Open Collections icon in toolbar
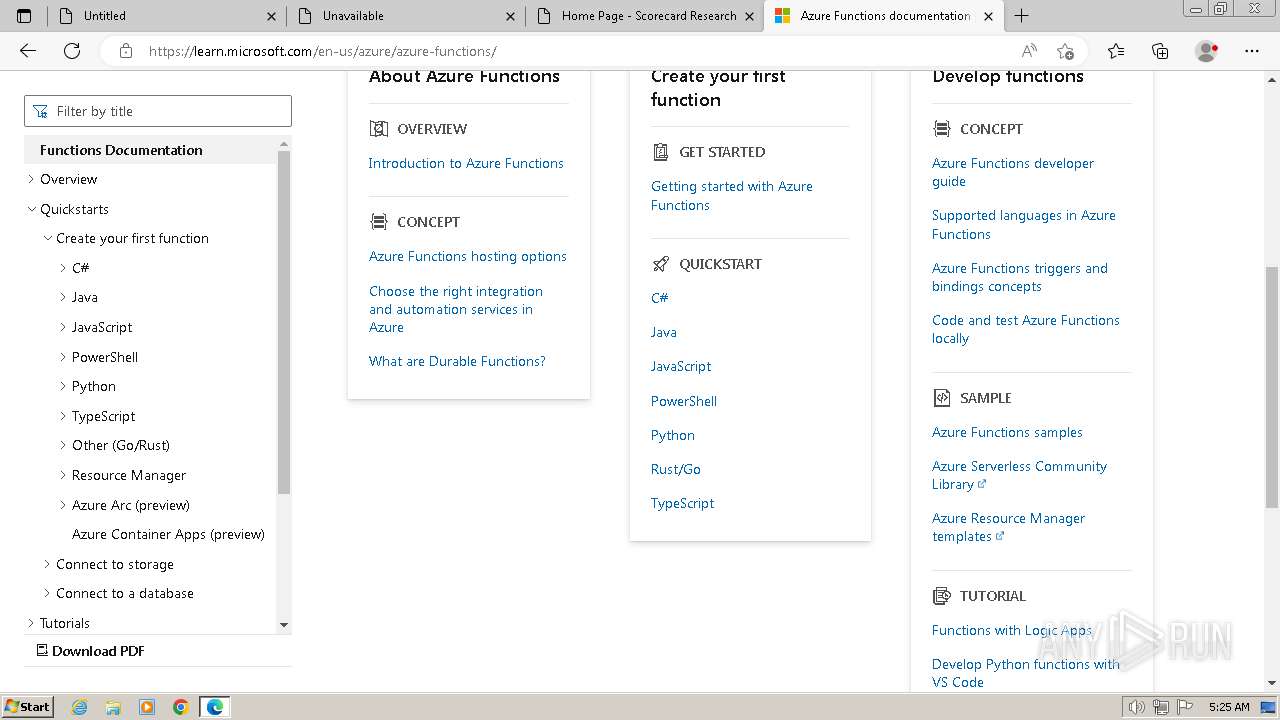This screenshot has height=720, width=1280. click(1160, 51)
